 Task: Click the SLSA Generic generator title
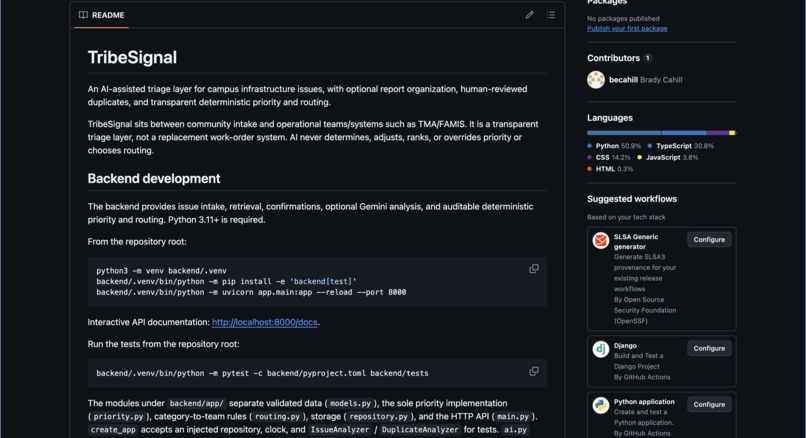point(636,242)
